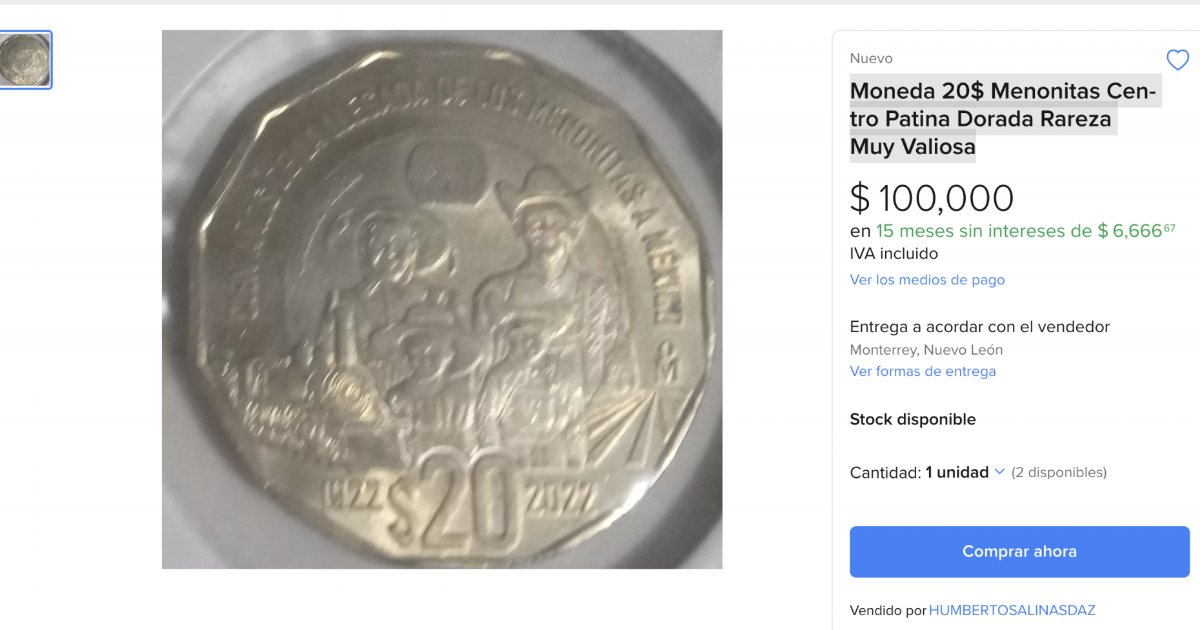Click the (2 disponibles) text
Viewport: 1200px width, 630px height.
(1058, 472)
